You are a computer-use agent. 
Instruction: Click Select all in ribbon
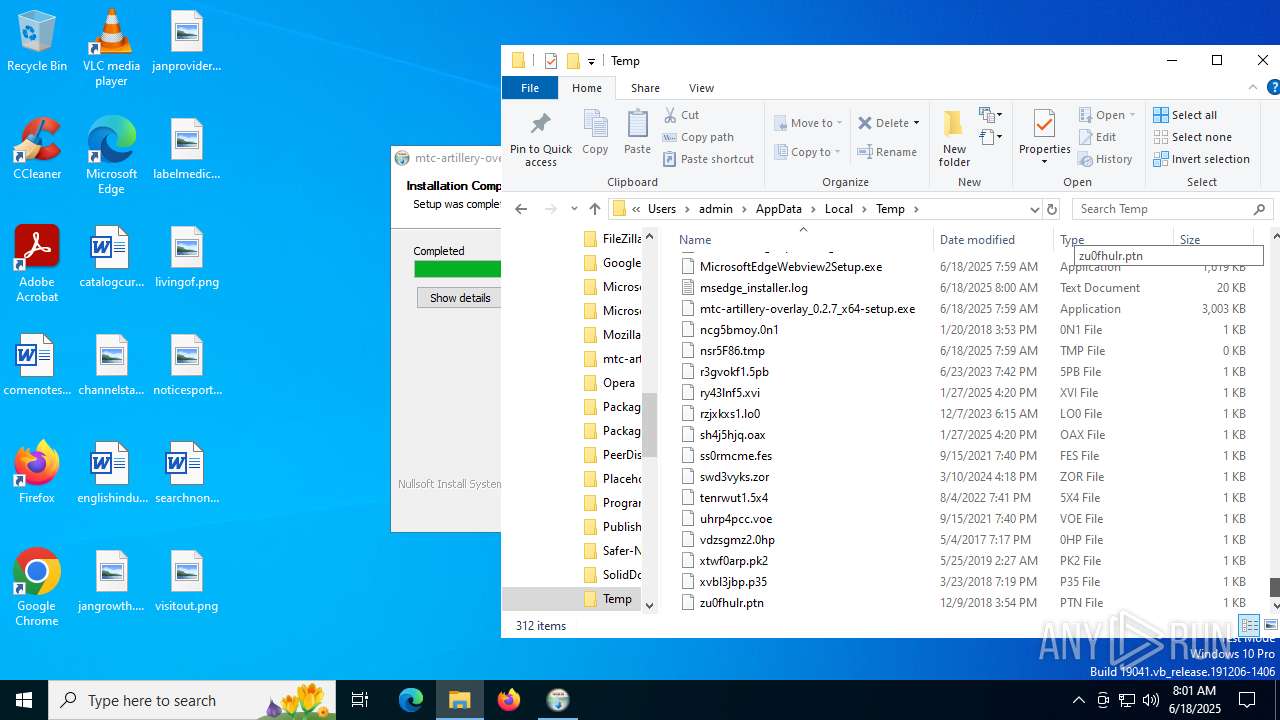[1185, 115]
